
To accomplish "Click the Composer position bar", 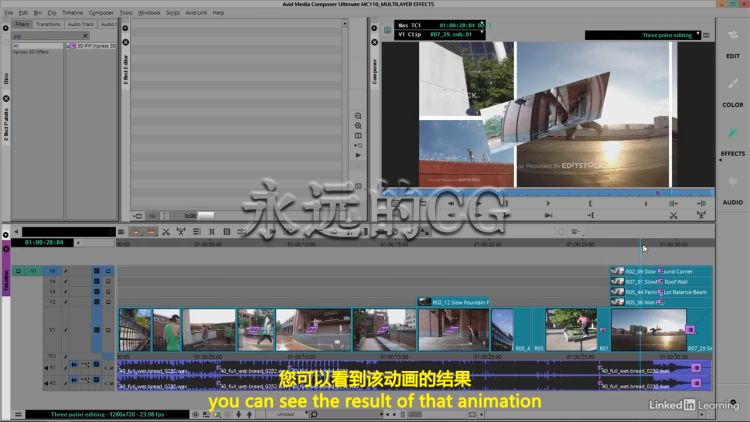I will point(548,193).
